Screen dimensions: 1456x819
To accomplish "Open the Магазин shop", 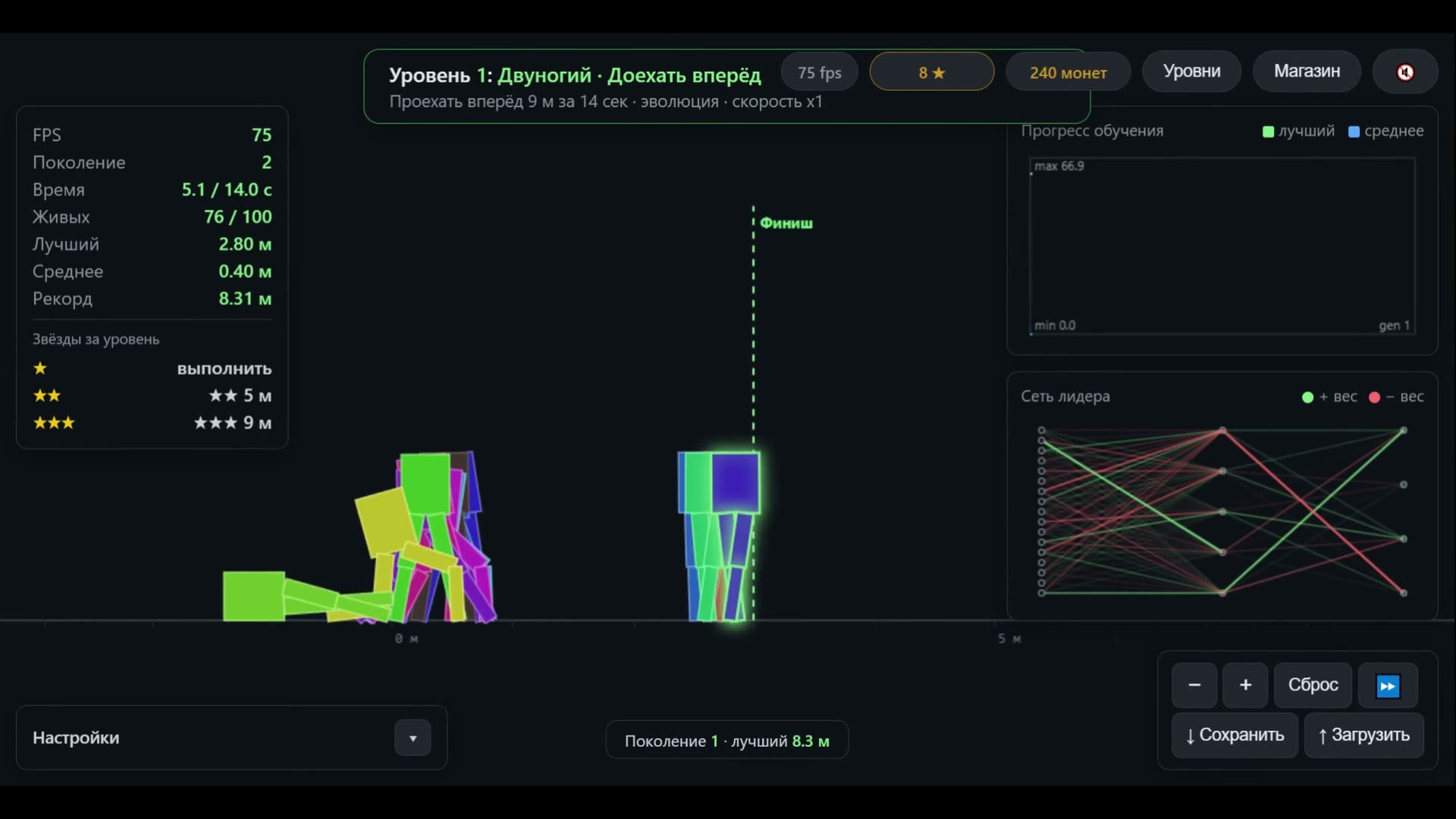I will (x=1307, y=71).
